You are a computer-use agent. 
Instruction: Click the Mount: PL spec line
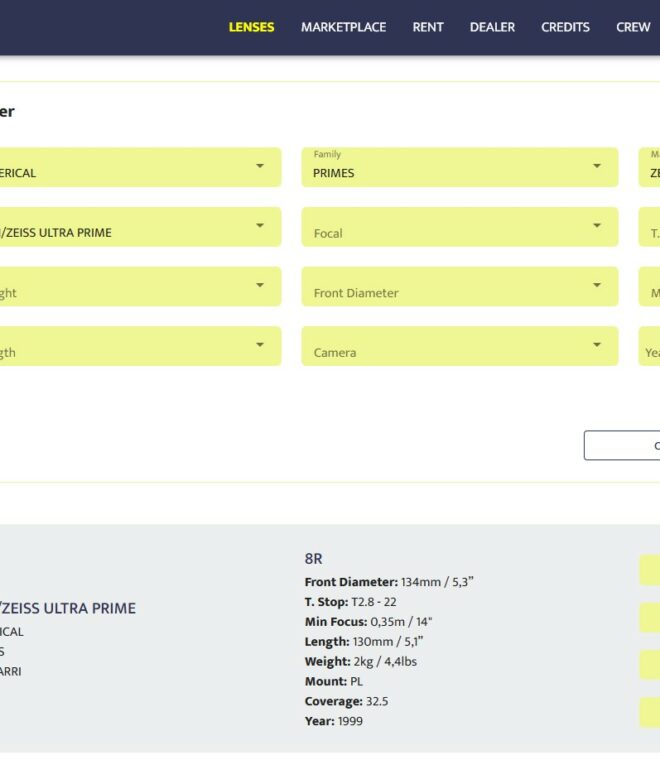(333, 681)
